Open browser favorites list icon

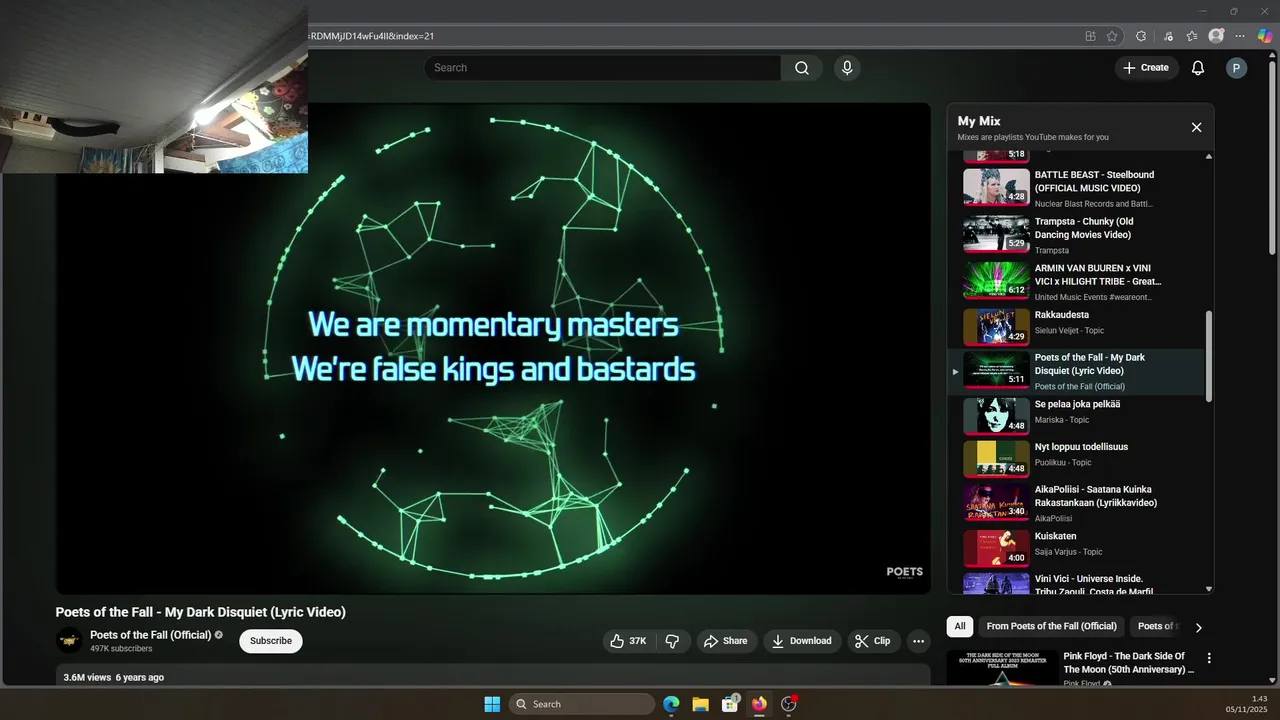[1192, 36]
